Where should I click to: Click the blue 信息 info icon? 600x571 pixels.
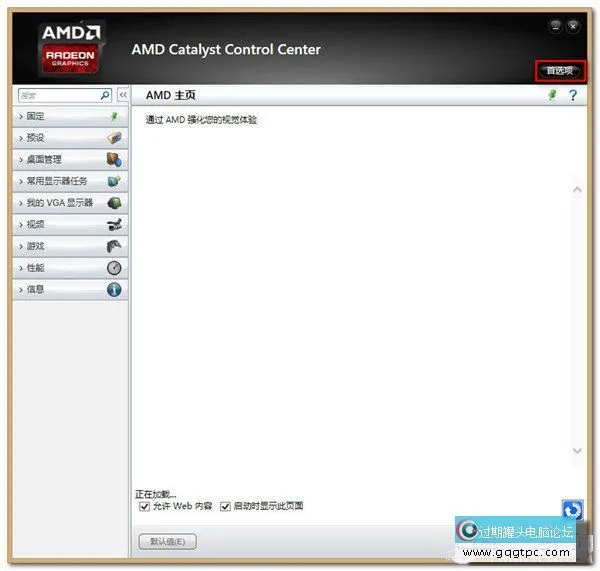click(114, 290)
